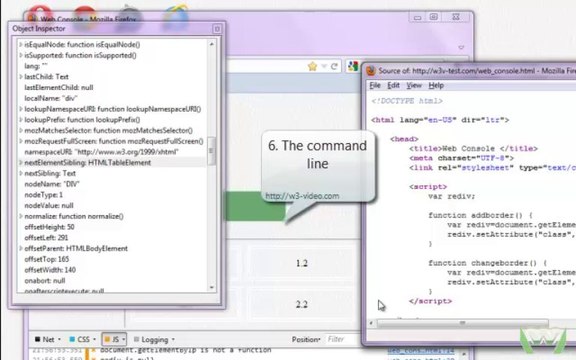The image size is (576, 360).
Task: Select the offsetWidth: 140 row
Action: pyautogui.click(x=112, y=270)
